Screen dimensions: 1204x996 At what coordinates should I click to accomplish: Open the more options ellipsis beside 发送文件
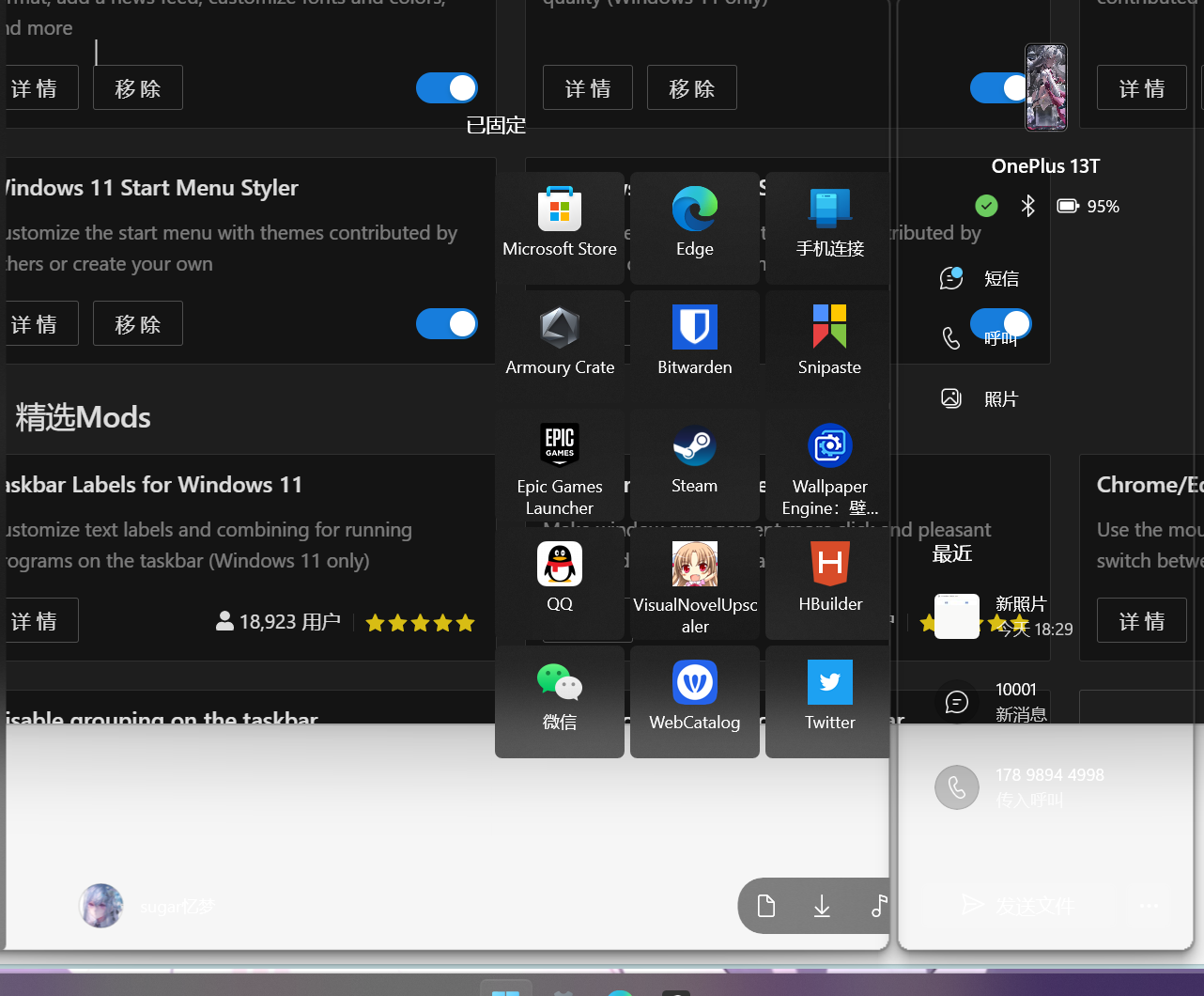pyautogui.click(x=1149, y=906)
